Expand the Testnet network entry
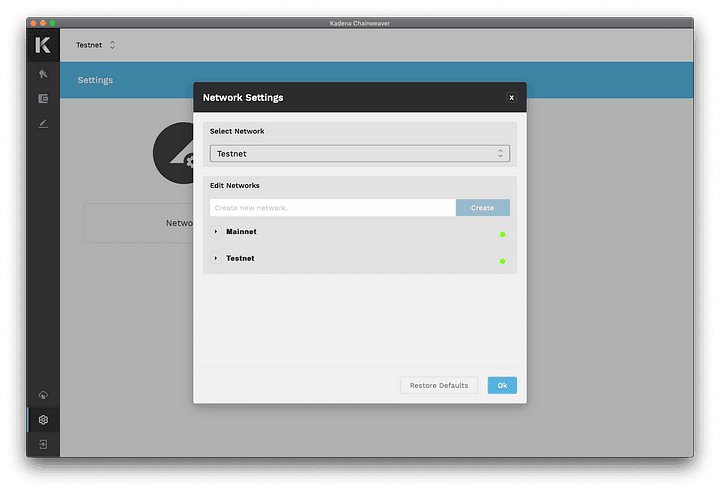Screen dimensions: 720x492 tap(215, 258)
